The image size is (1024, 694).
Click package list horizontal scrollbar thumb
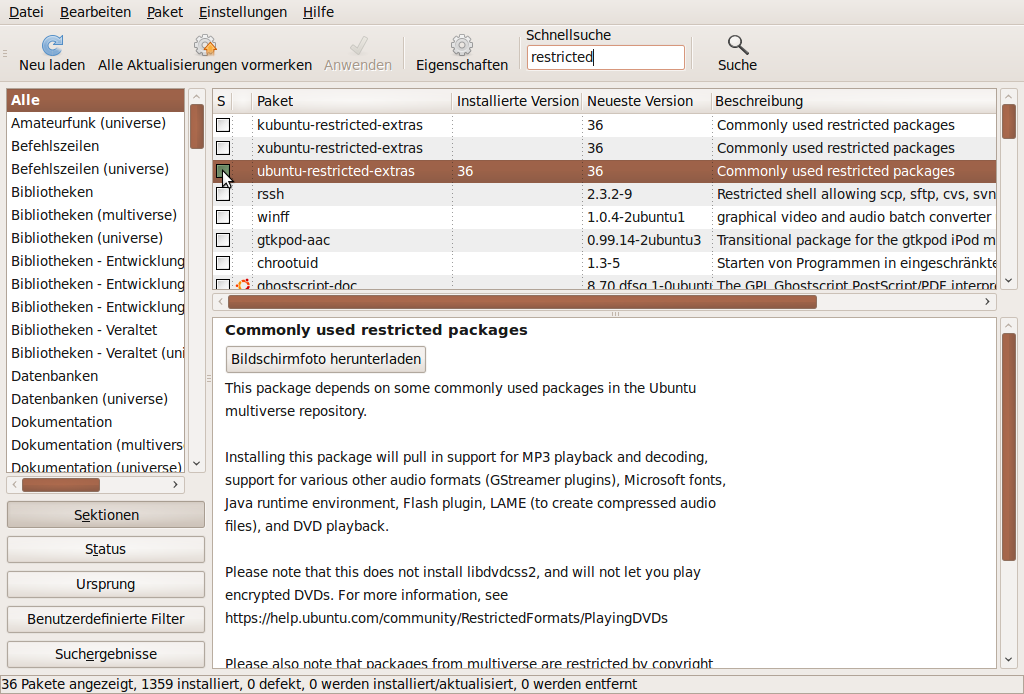point(522,302)
